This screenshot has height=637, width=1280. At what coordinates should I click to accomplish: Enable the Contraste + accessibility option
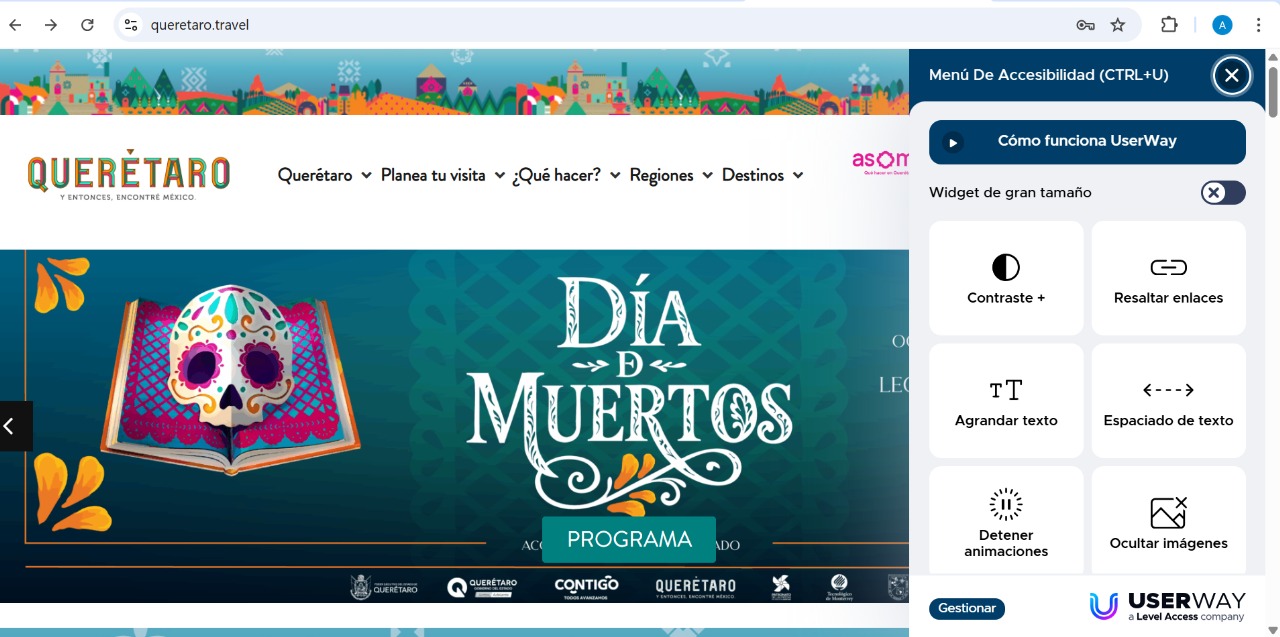pos(1005,277)
